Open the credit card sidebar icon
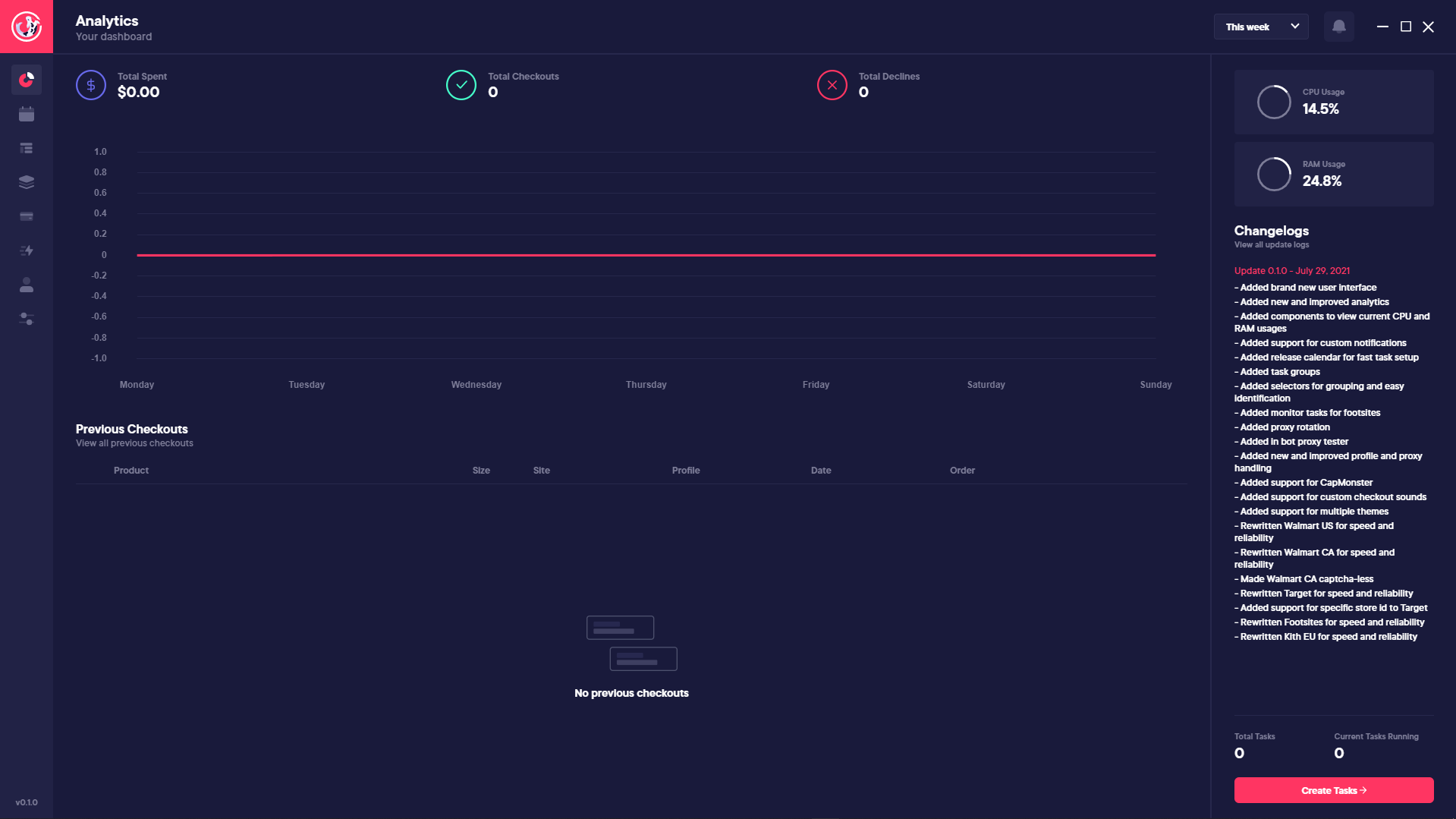 (27, 216)
